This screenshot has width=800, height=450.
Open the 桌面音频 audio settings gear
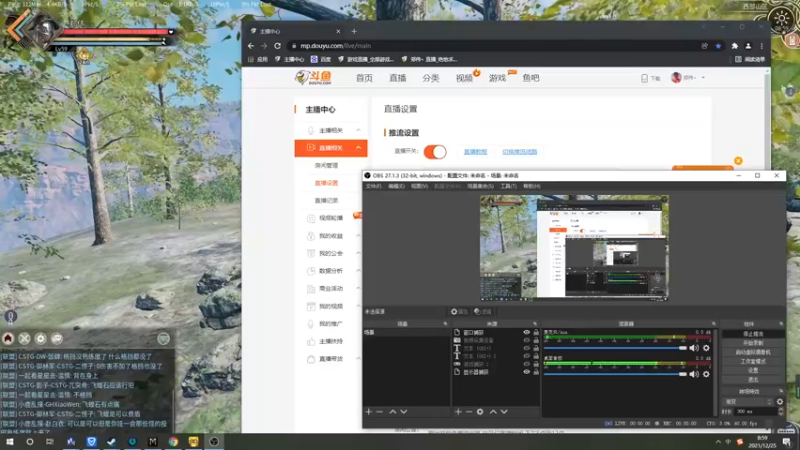tap(706, 374)
